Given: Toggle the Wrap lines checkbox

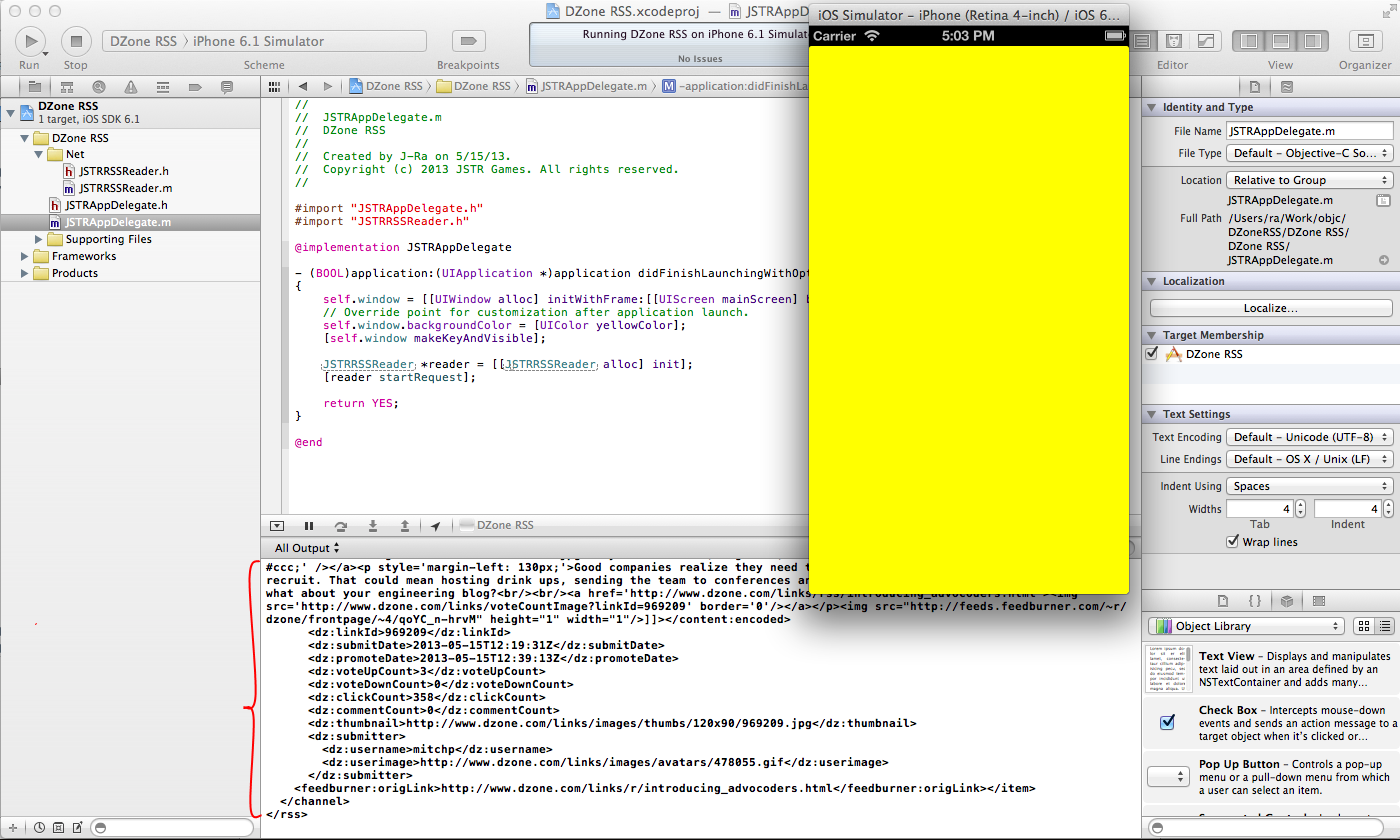Looking at the screenshot, I should coord(1232,542).
